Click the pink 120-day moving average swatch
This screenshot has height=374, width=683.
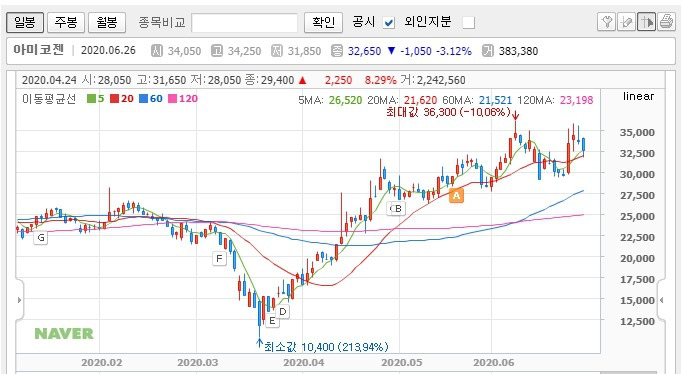pyautogui.click(x=172, y=99)
